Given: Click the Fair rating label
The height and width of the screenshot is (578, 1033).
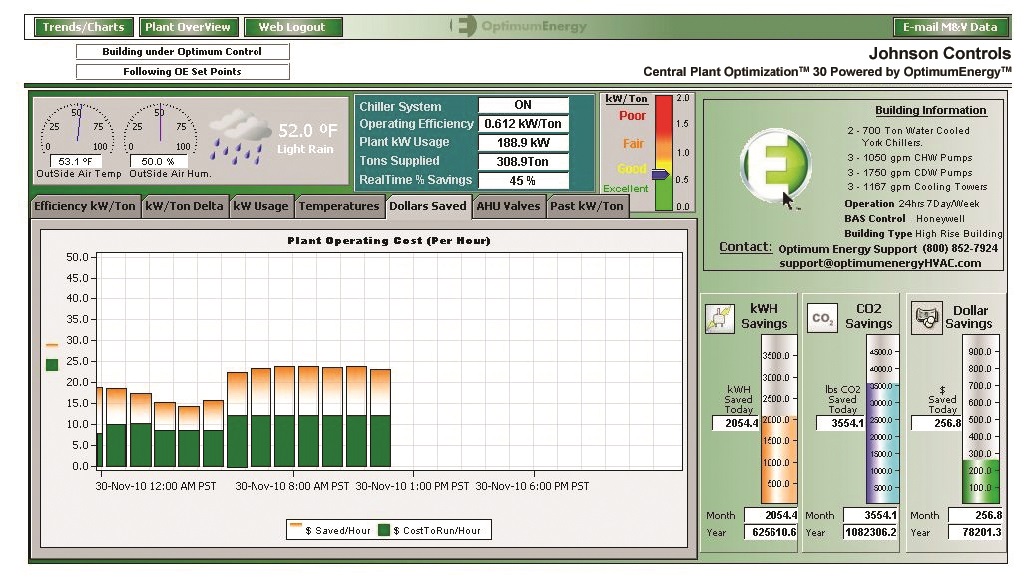Looking at the screenshot, I should click(633, 143).
